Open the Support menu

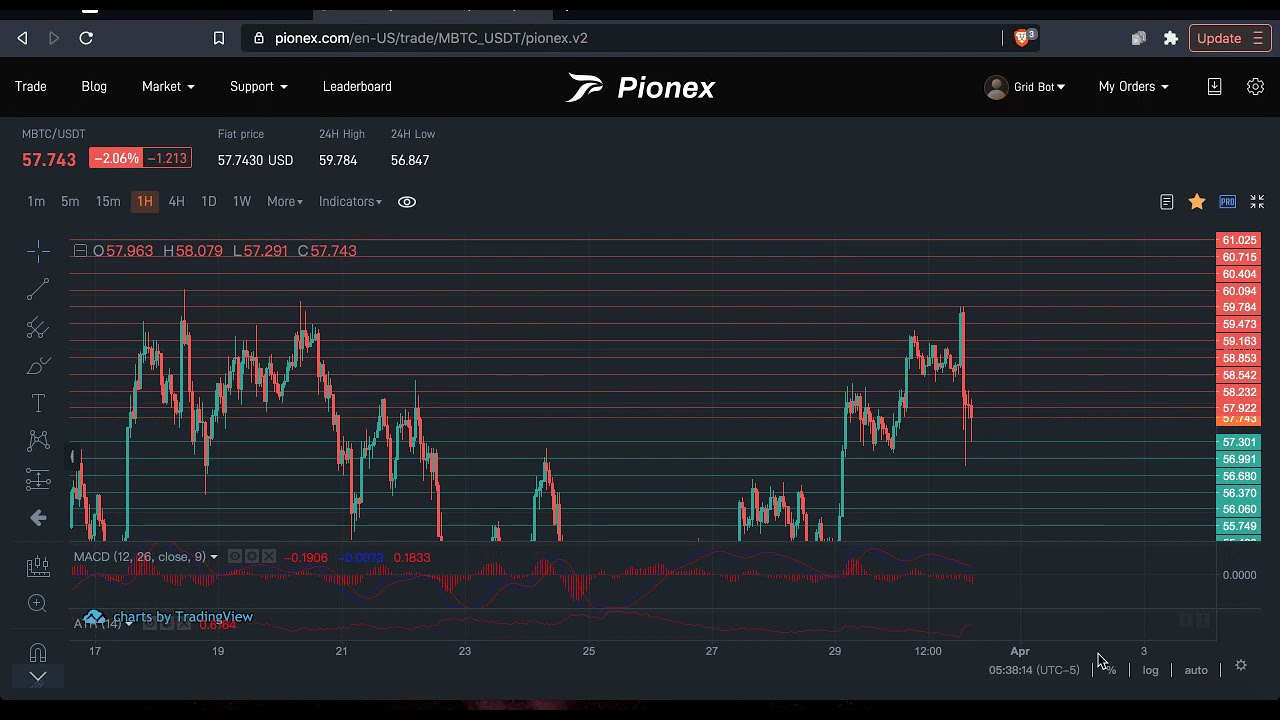(x=259, y=87)
